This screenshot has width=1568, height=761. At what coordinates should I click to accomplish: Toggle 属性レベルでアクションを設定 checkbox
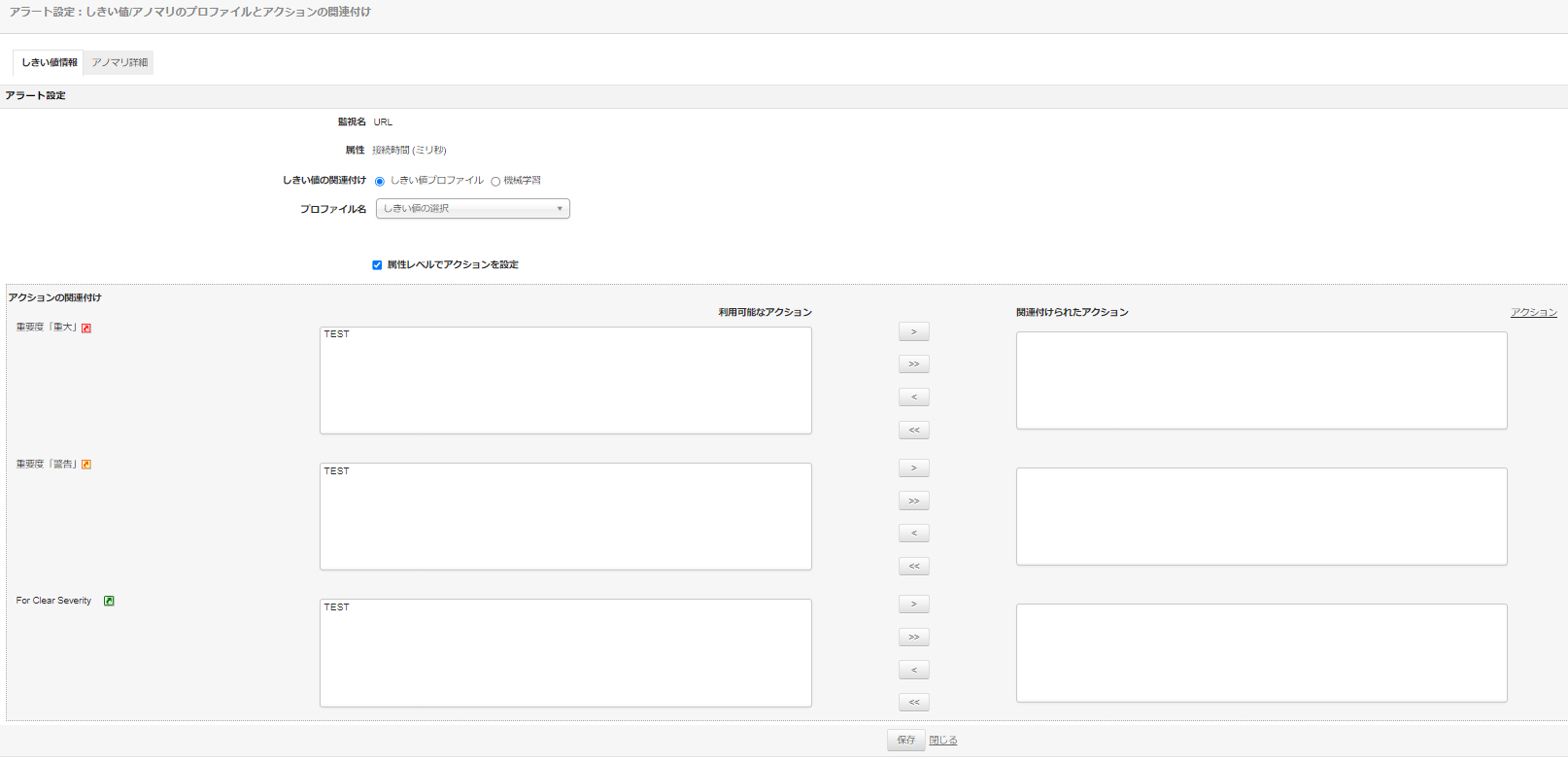pyautogui.click(x=377, y=265)
